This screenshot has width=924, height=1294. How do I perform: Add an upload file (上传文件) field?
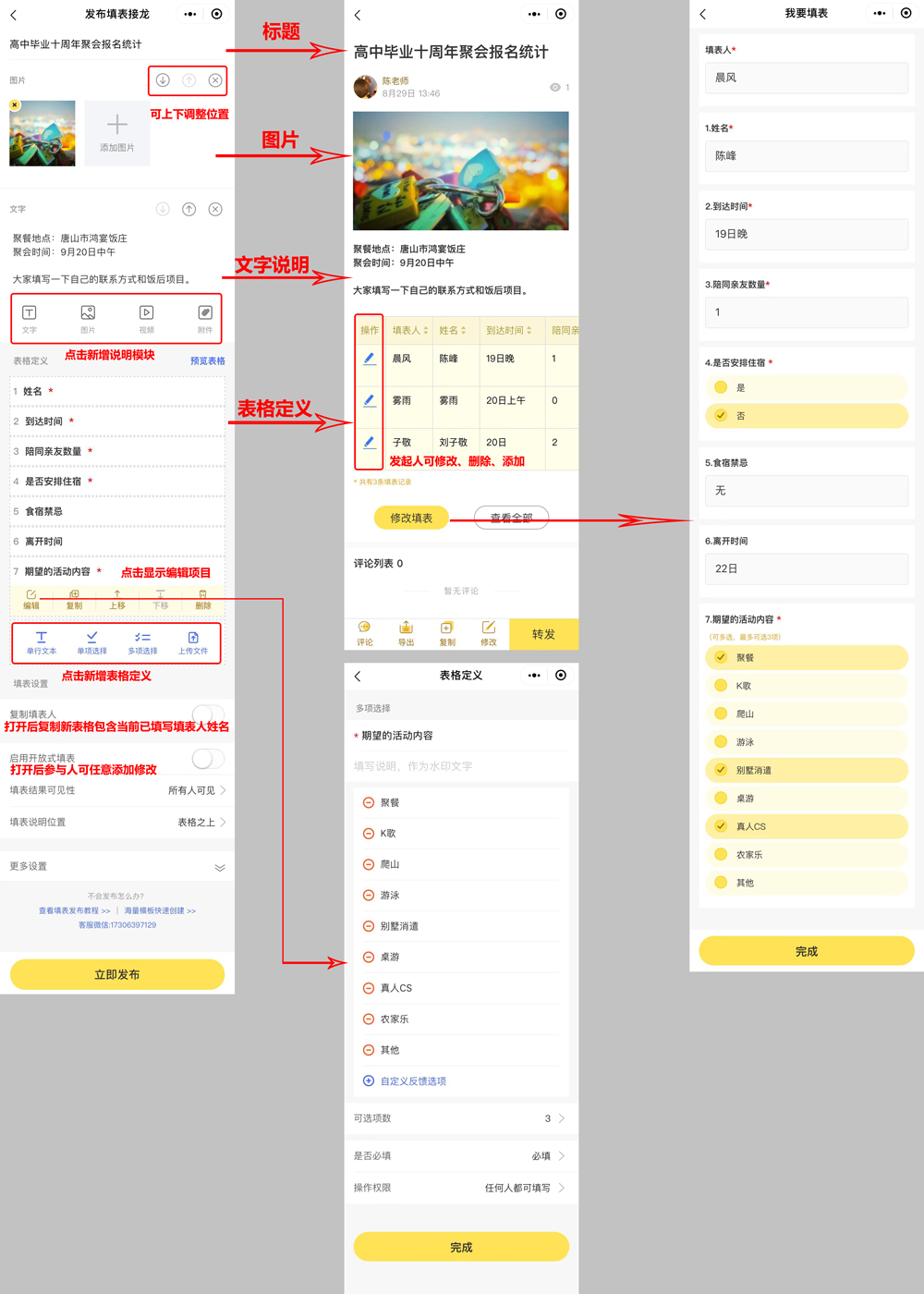[193, 642]
